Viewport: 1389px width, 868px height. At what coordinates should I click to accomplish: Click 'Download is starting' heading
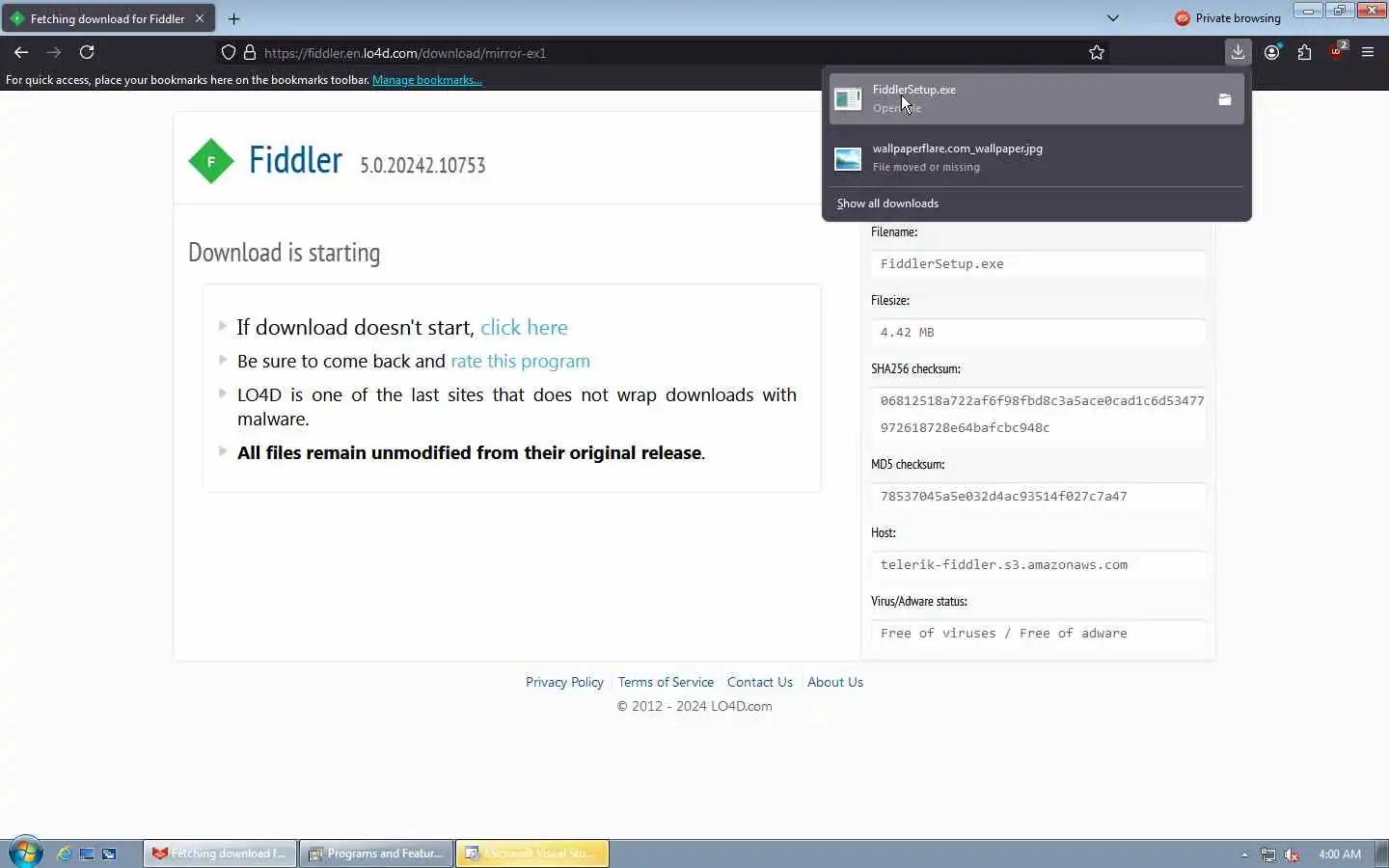pyautogui.click(x=285, y=253)
